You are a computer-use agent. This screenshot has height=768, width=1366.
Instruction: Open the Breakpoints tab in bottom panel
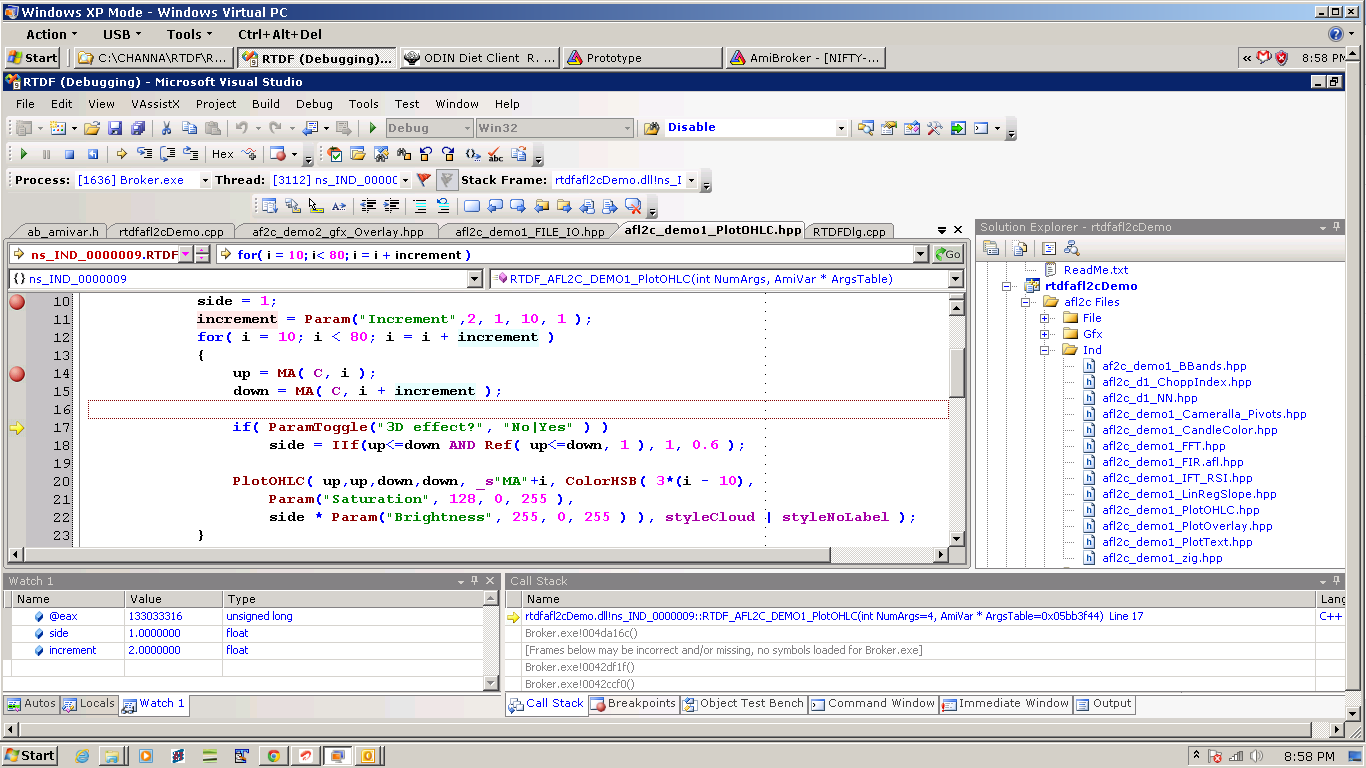pyautogui.click(x=633, y=704)
